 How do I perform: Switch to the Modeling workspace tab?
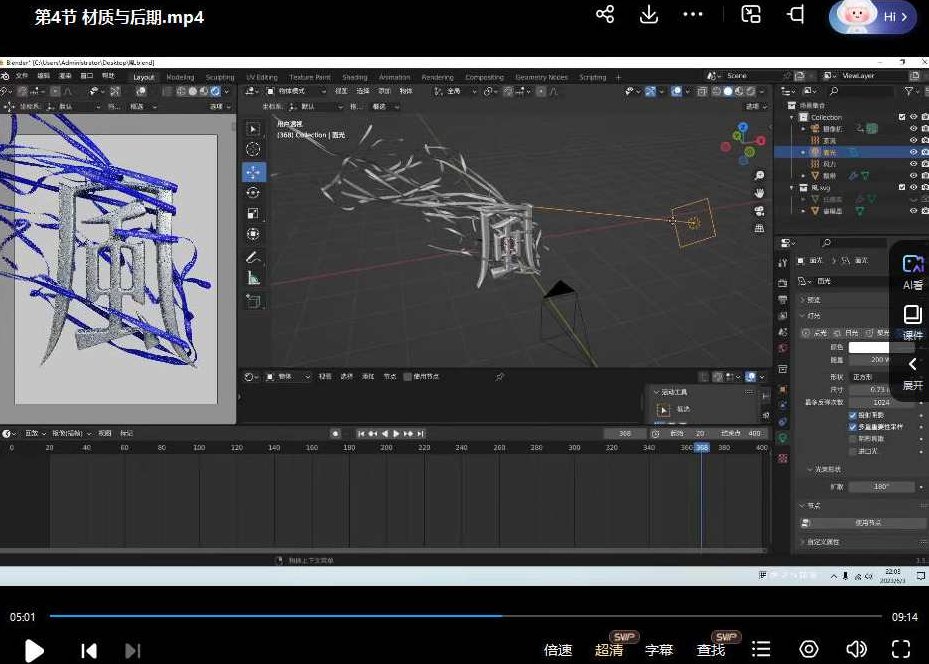pyautogui.click(x=180, y=77)
